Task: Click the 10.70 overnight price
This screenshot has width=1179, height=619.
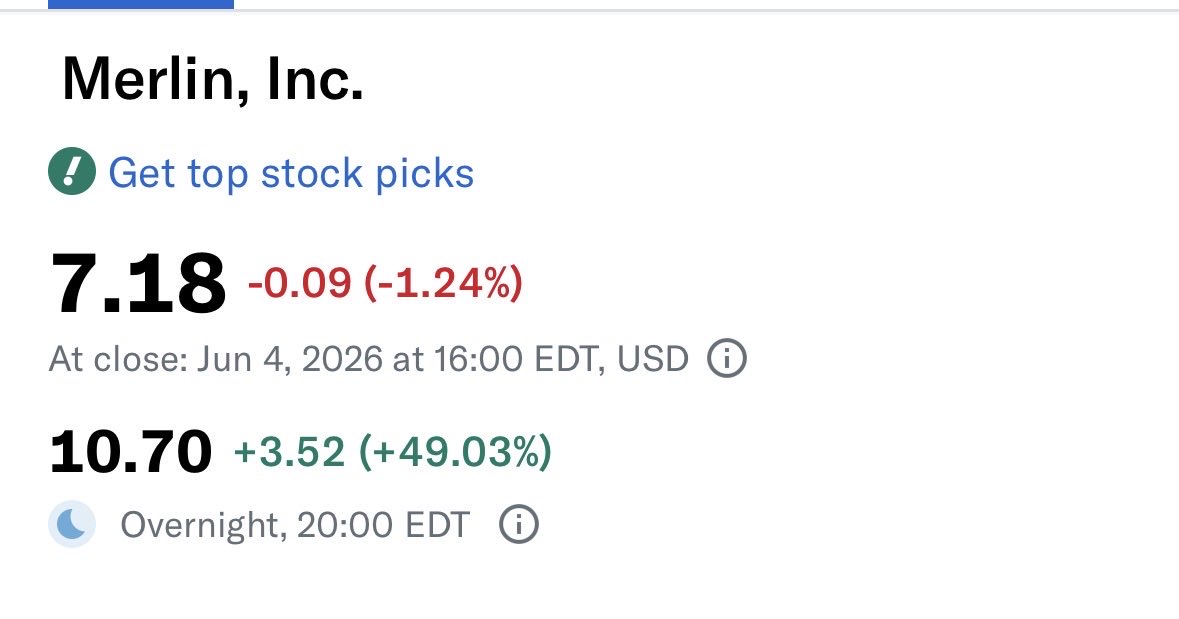Action: pyautogui.click(x=131, y=452)
